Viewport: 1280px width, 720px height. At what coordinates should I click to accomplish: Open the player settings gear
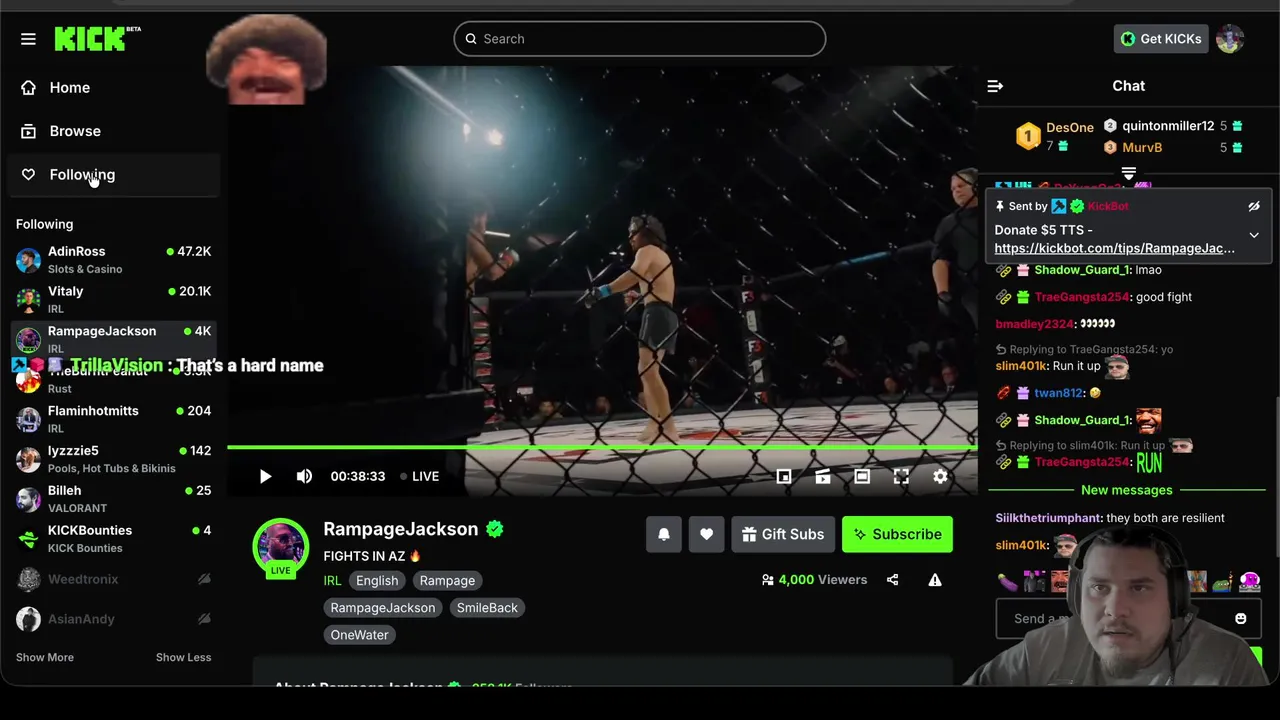(x=940, y=476)
